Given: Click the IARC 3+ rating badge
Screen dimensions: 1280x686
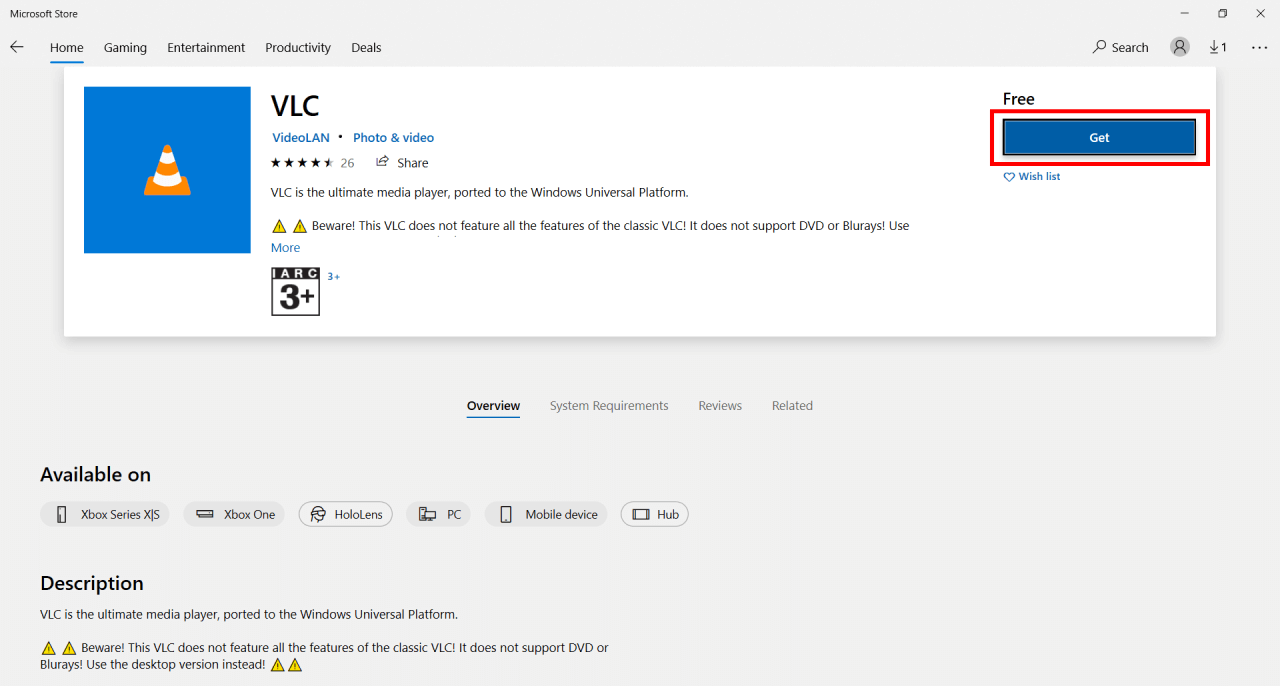Looking at the screenshot, I should tap(295, 292).
